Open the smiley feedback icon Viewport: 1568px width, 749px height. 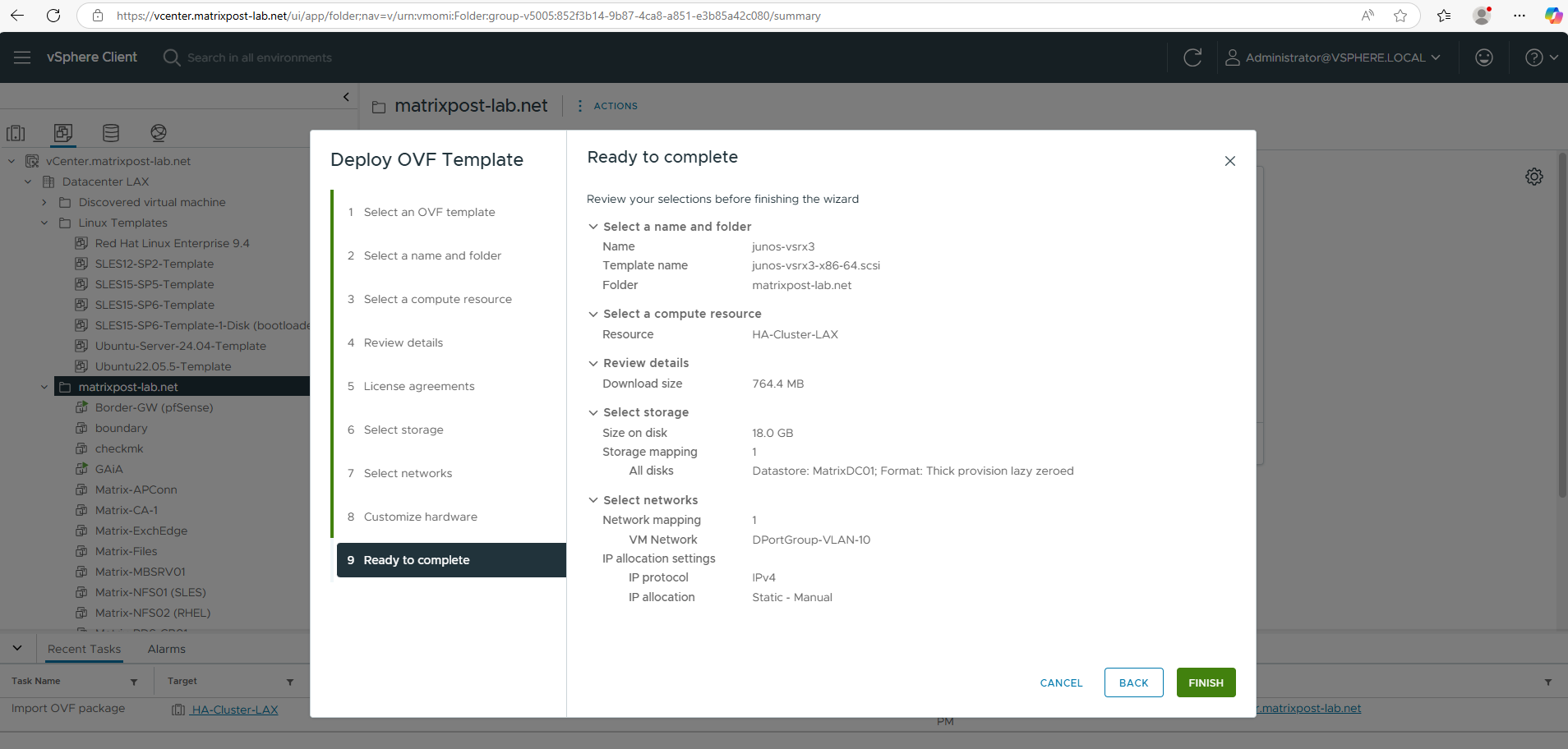point(1484,57)
